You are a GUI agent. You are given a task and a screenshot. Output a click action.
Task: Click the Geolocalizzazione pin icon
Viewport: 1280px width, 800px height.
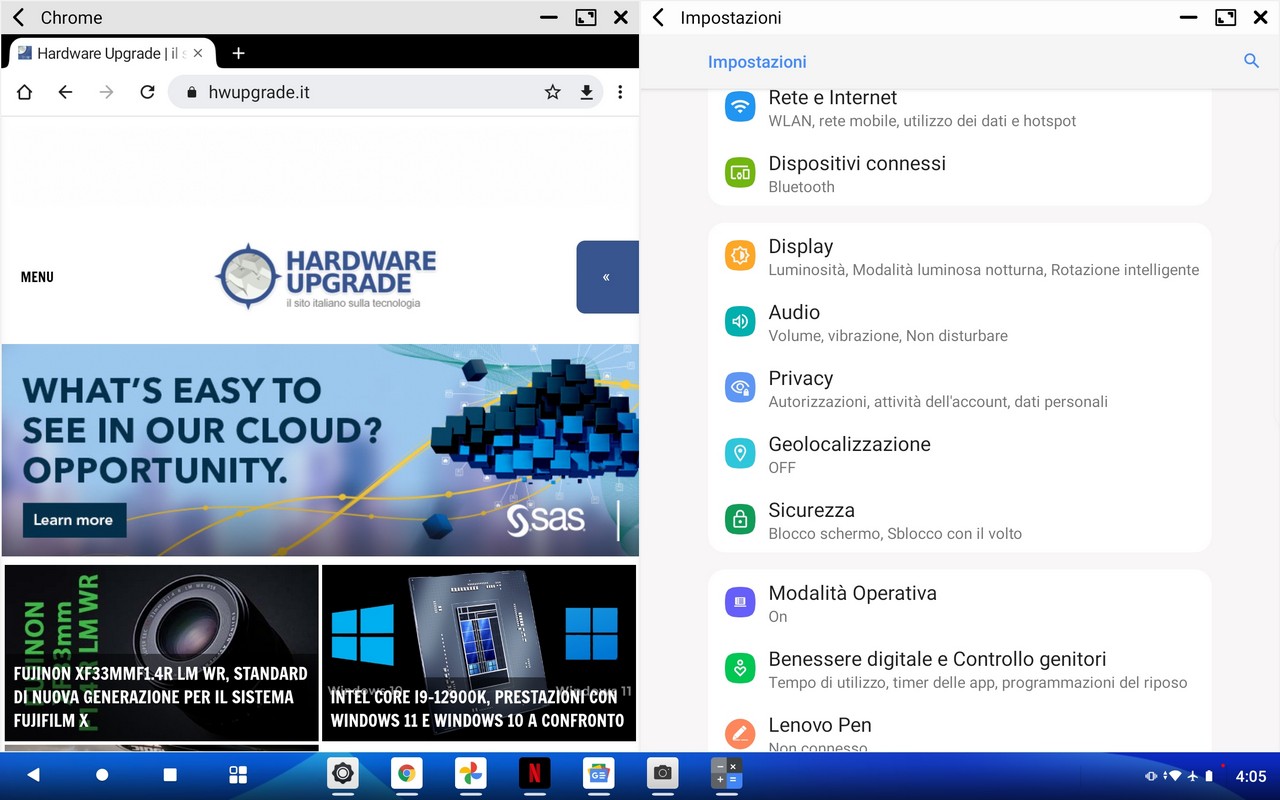(x=740, y=453)
